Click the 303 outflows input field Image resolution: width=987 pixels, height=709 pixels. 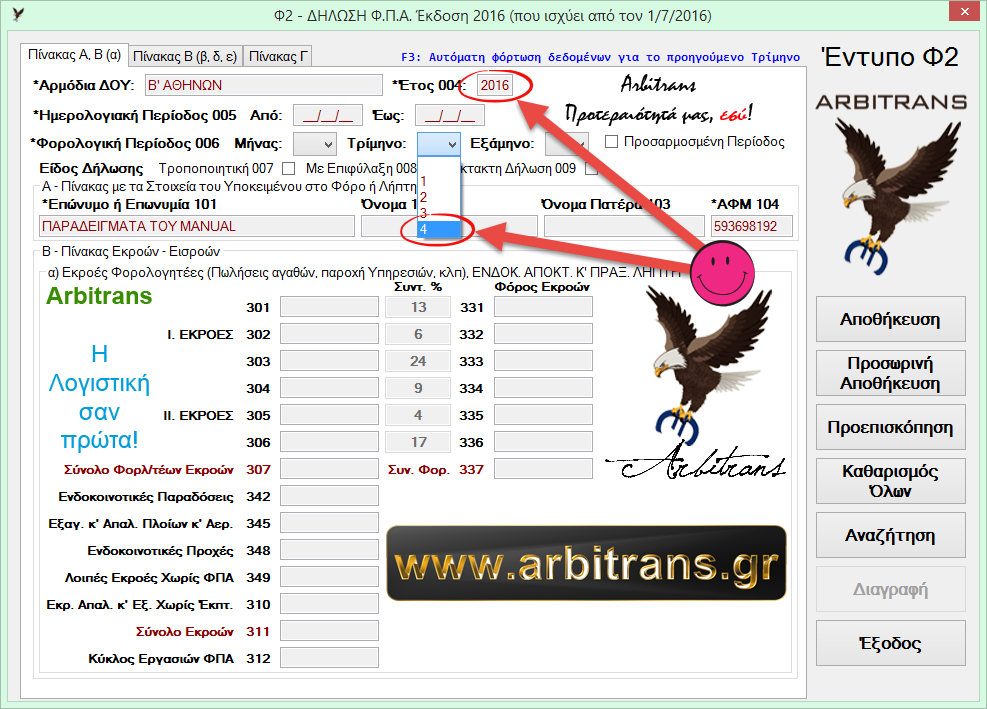point(329,361)
